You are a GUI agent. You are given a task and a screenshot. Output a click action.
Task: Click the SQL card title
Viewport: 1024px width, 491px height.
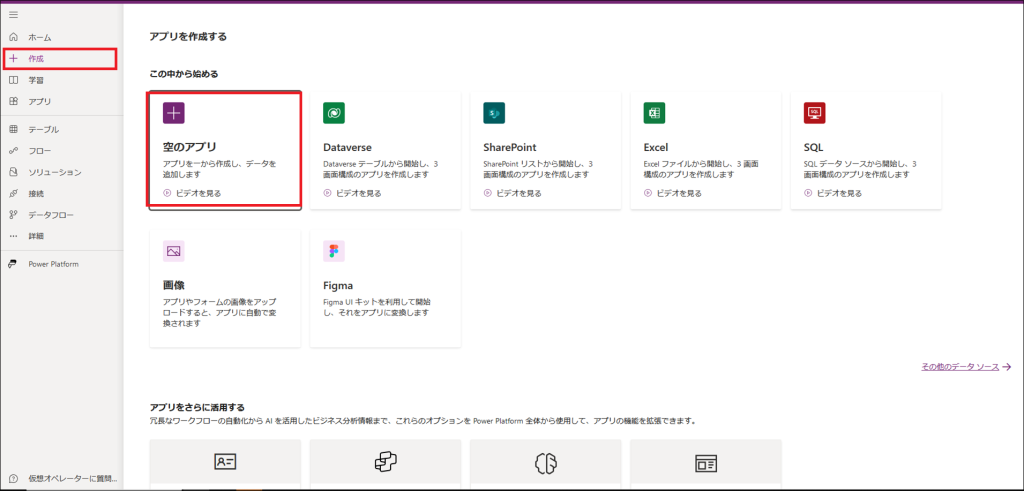[813, 147]
